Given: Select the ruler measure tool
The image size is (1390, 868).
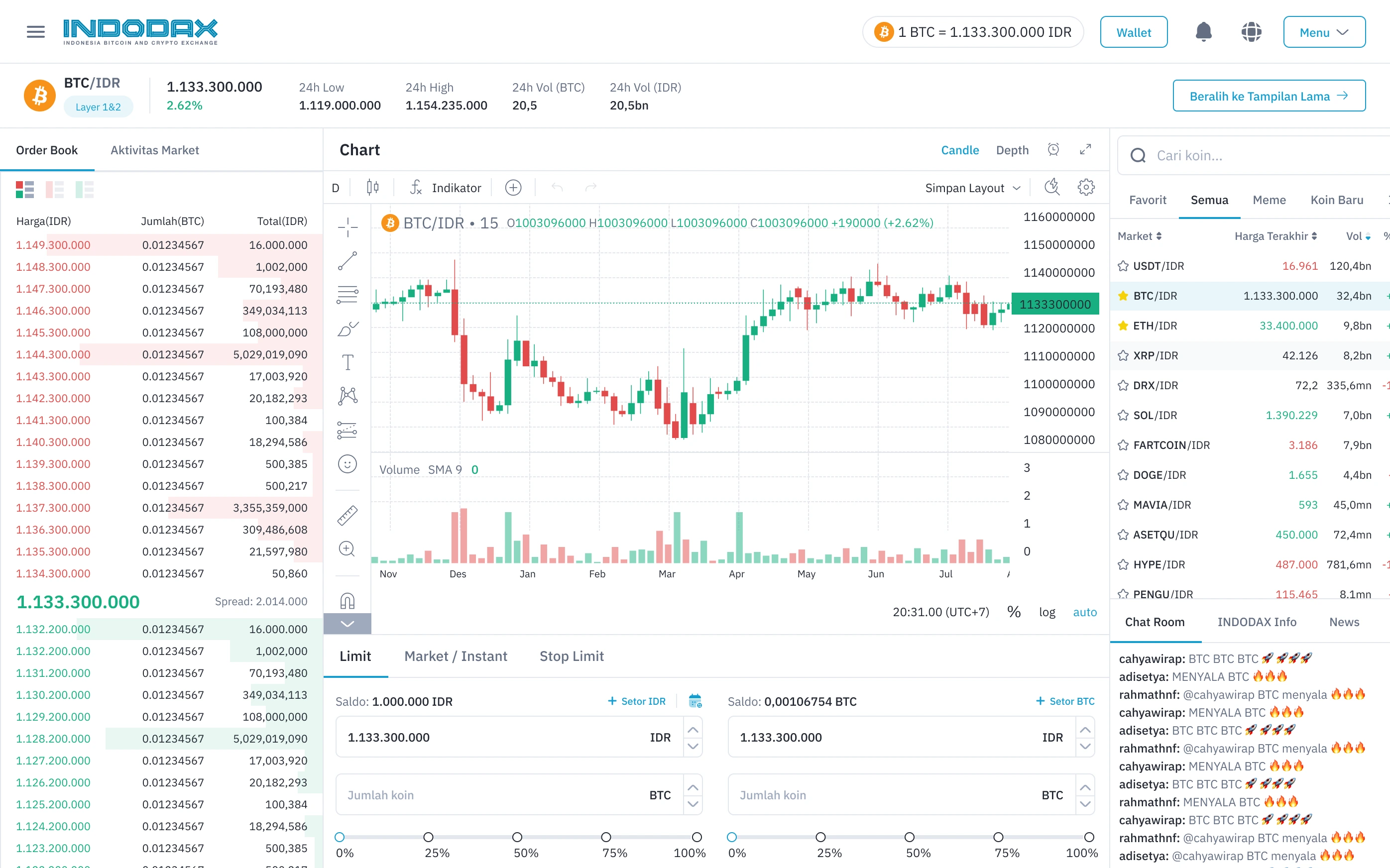Looking at the screenshot, I should tap(347, 516).
